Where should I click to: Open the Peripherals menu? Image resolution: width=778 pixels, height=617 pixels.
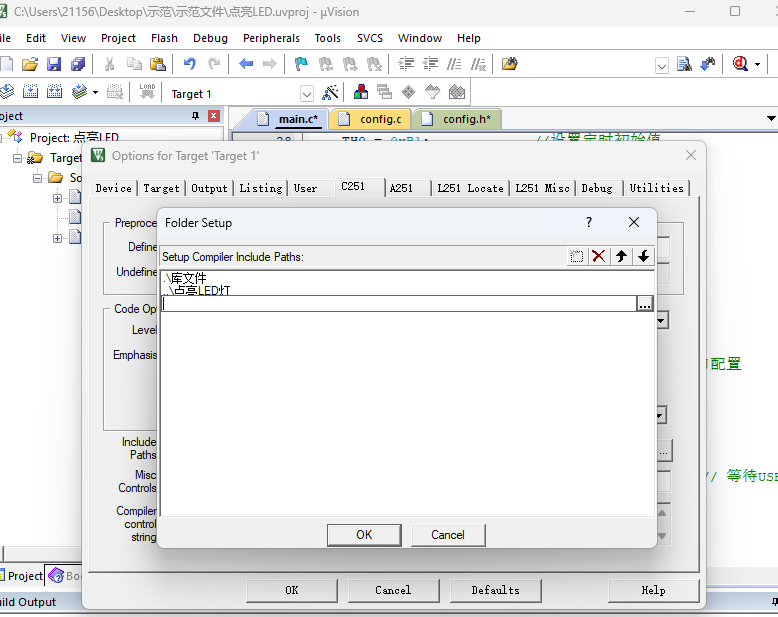point(271,38)
